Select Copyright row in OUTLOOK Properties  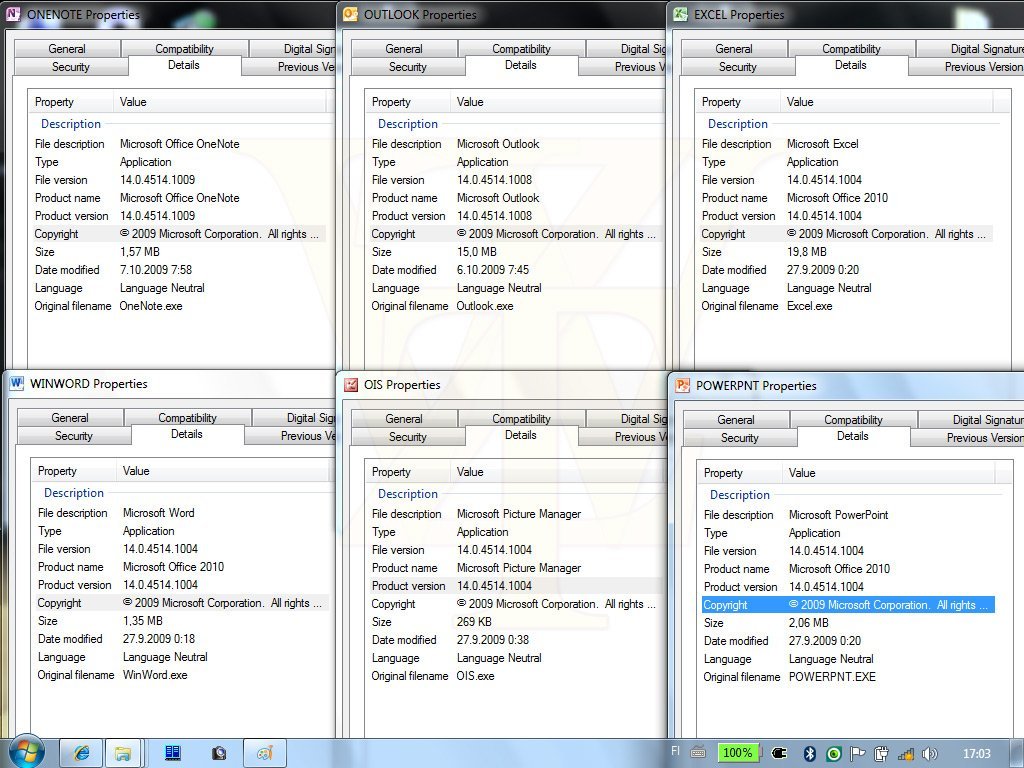[514, 234]
